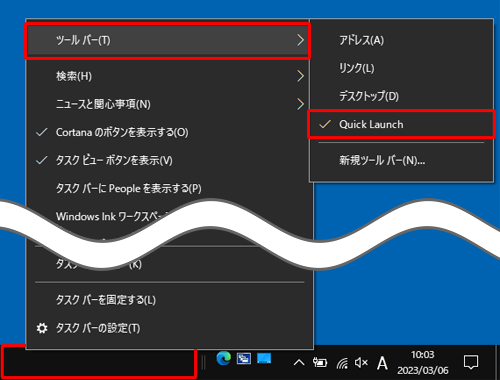Viewport: 500px width, 380px height.
Task: Open the clock showing 10:03
Action: click(x=423, y=363)
